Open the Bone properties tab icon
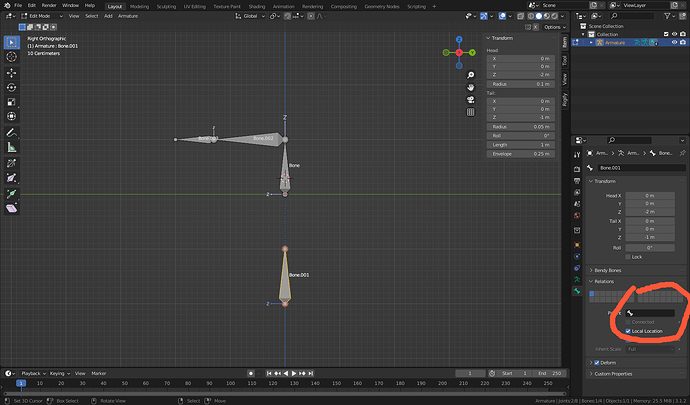The width and height of the screenshot is (690, 405). click(577, 291)
